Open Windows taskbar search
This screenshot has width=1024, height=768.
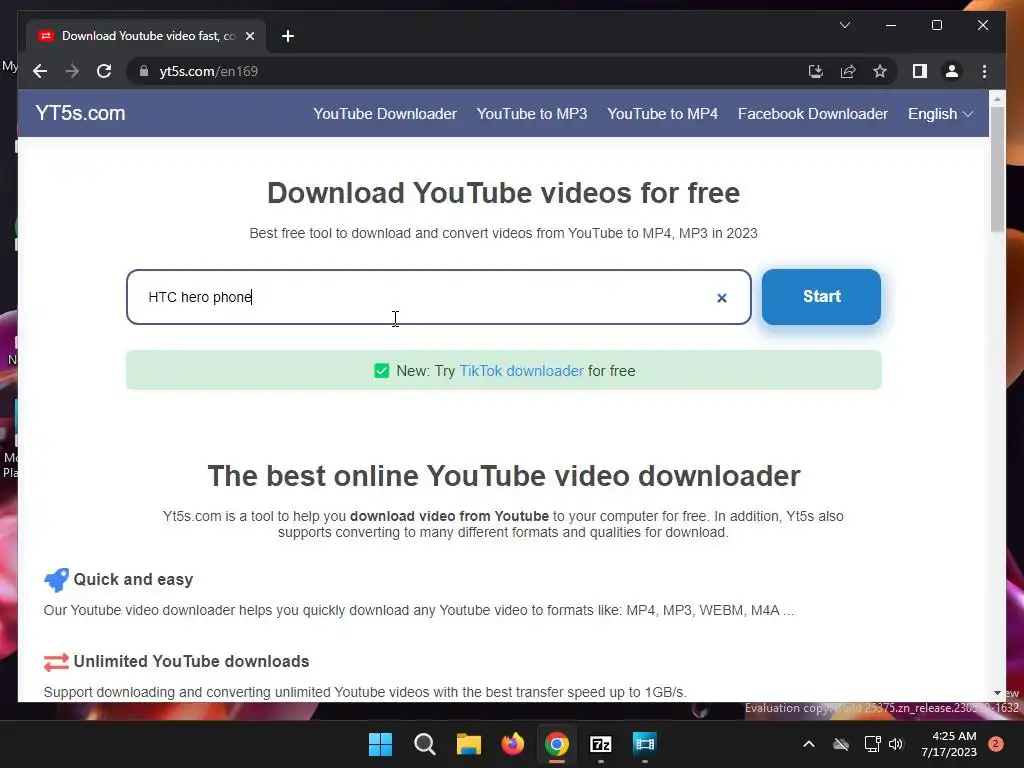pyautogui.click(x=424, y=744)
